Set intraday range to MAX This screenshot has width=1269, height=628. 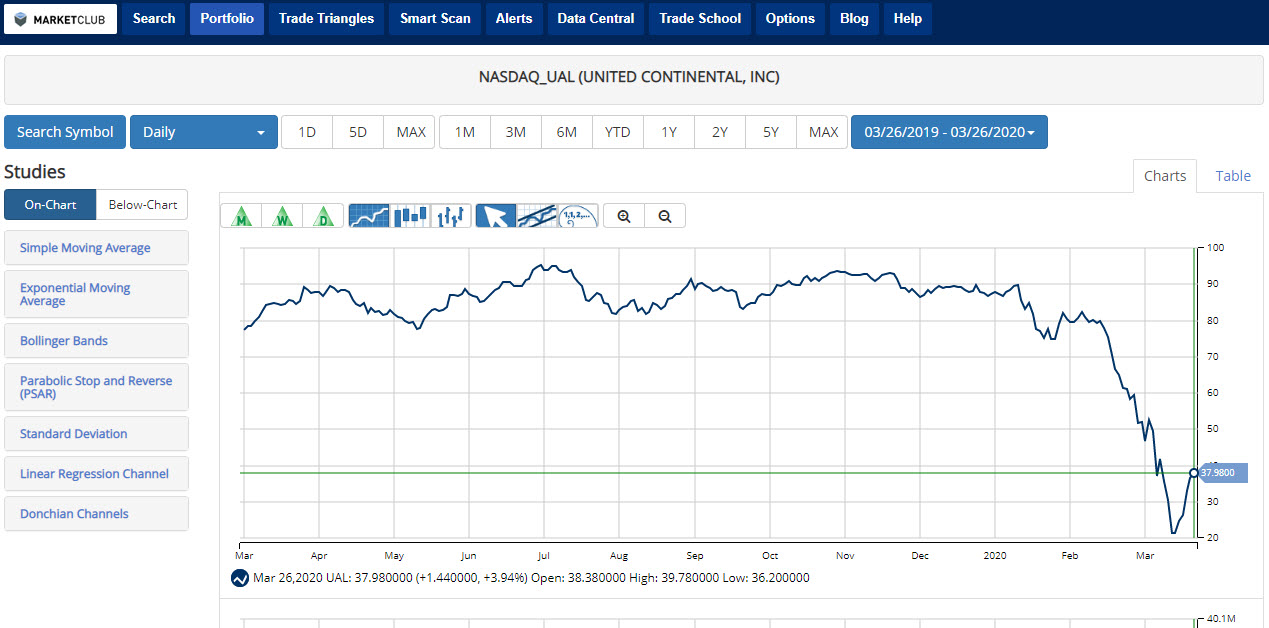pos(410,132)
